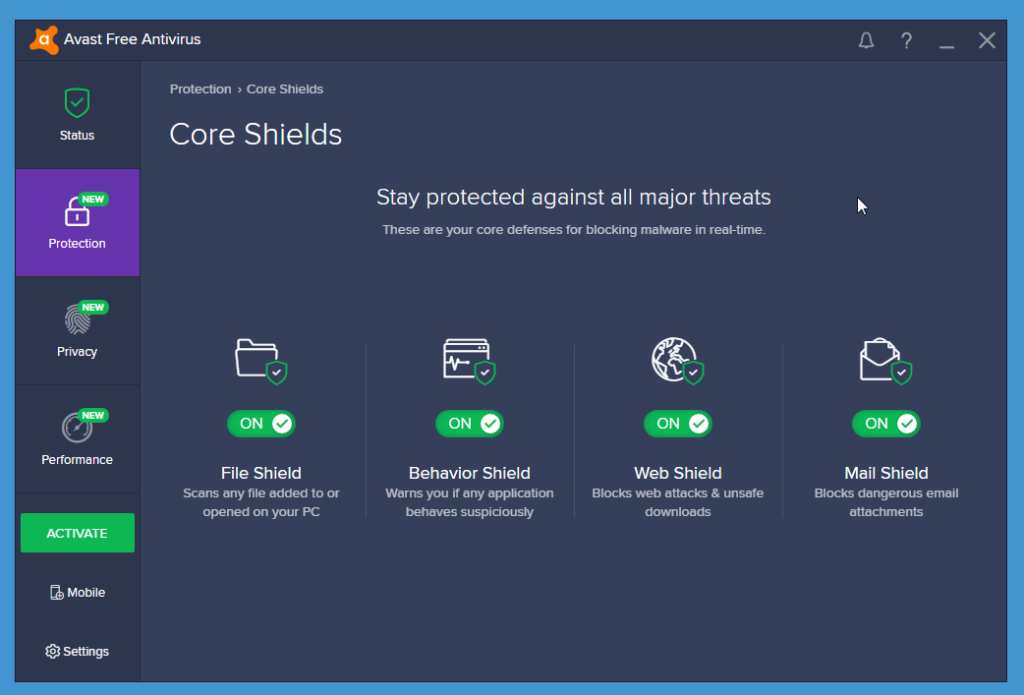
Task: Minimize the Avast window
Action: click(x=947, y=46)
